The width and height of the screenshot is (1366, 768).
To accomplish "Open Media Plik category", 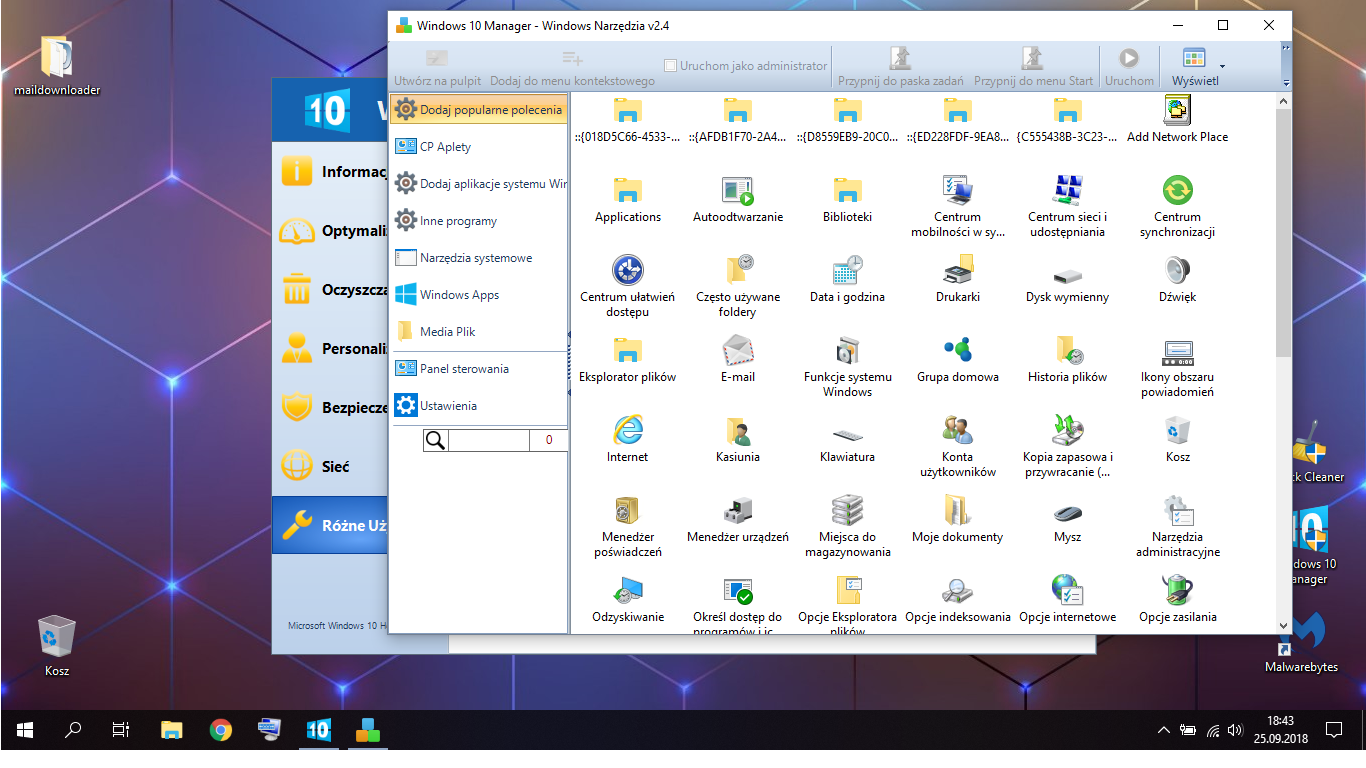I will point(479,331).
